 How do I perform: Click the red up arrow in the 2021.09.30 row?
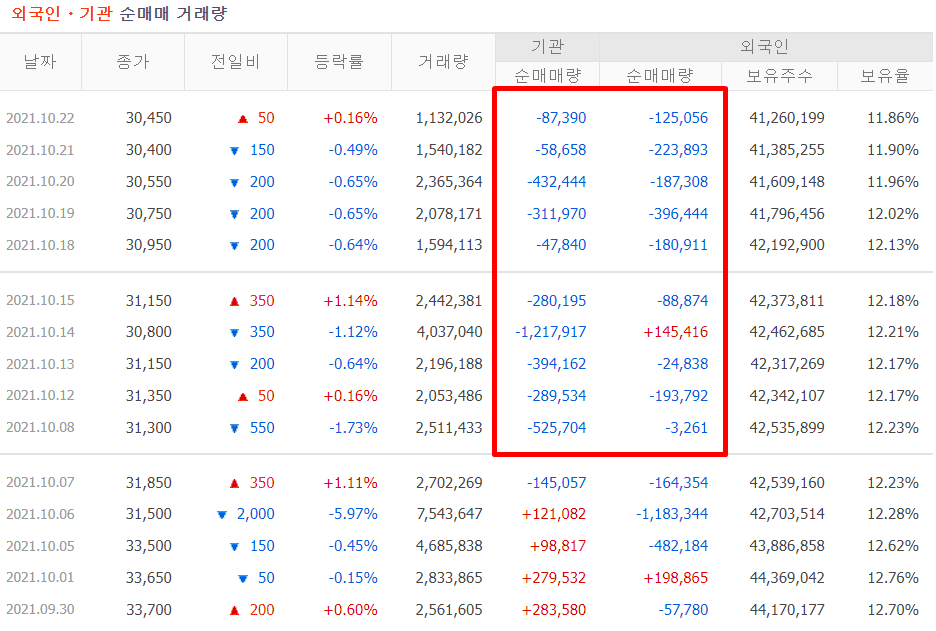[x=234, y=610]
